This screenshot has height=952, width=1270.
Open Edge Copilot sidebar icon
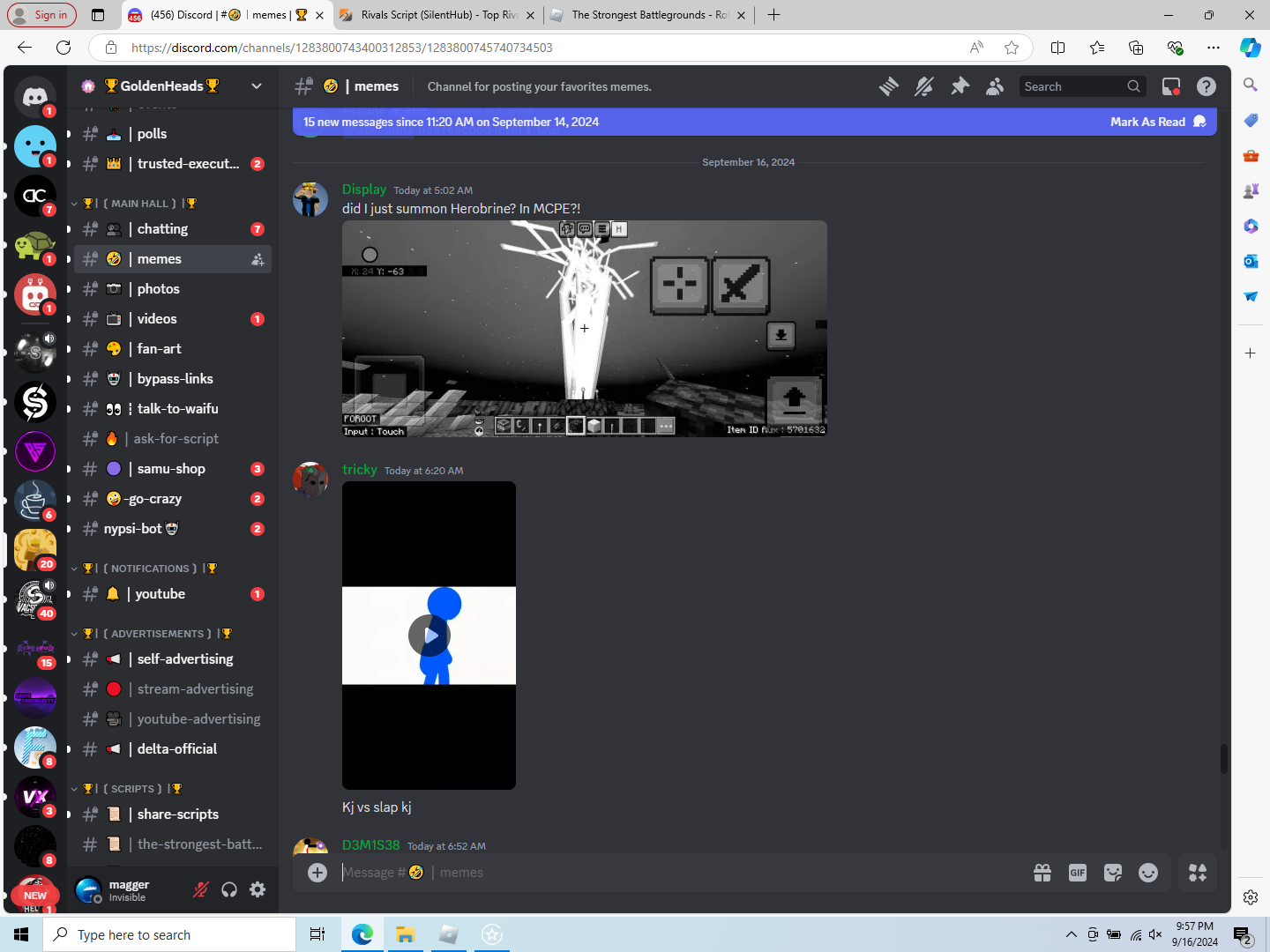coord(1251,48)
